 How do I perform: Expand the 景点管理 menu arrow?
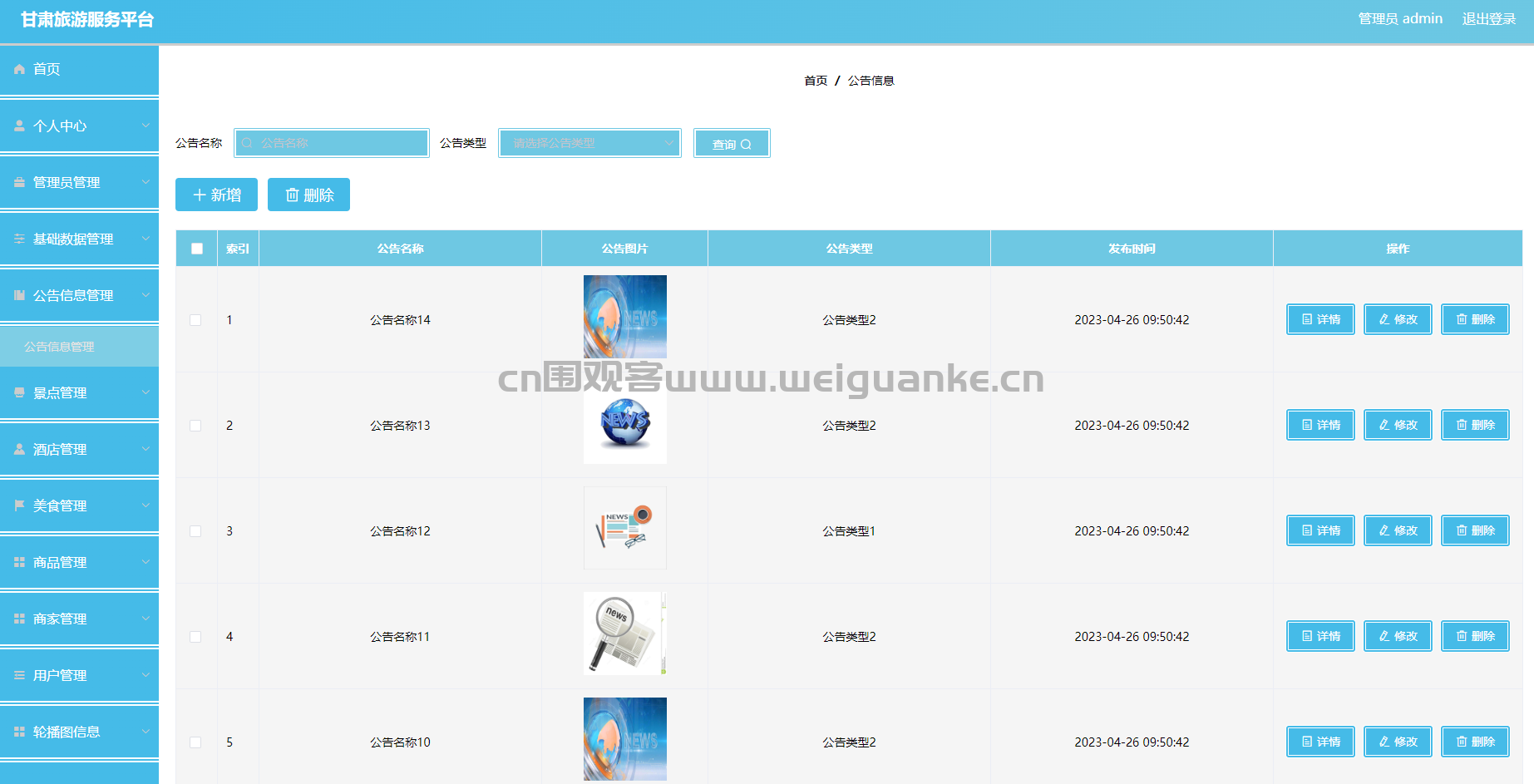(x=146, y=392)
